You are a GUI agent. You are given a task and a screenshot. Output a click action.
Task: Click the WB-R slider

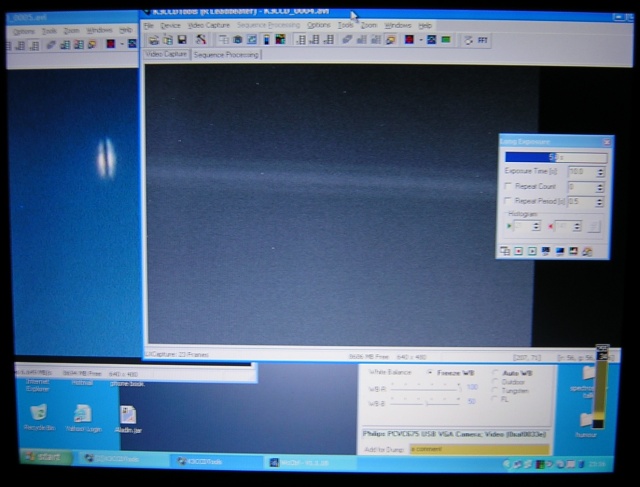point(425,388)
